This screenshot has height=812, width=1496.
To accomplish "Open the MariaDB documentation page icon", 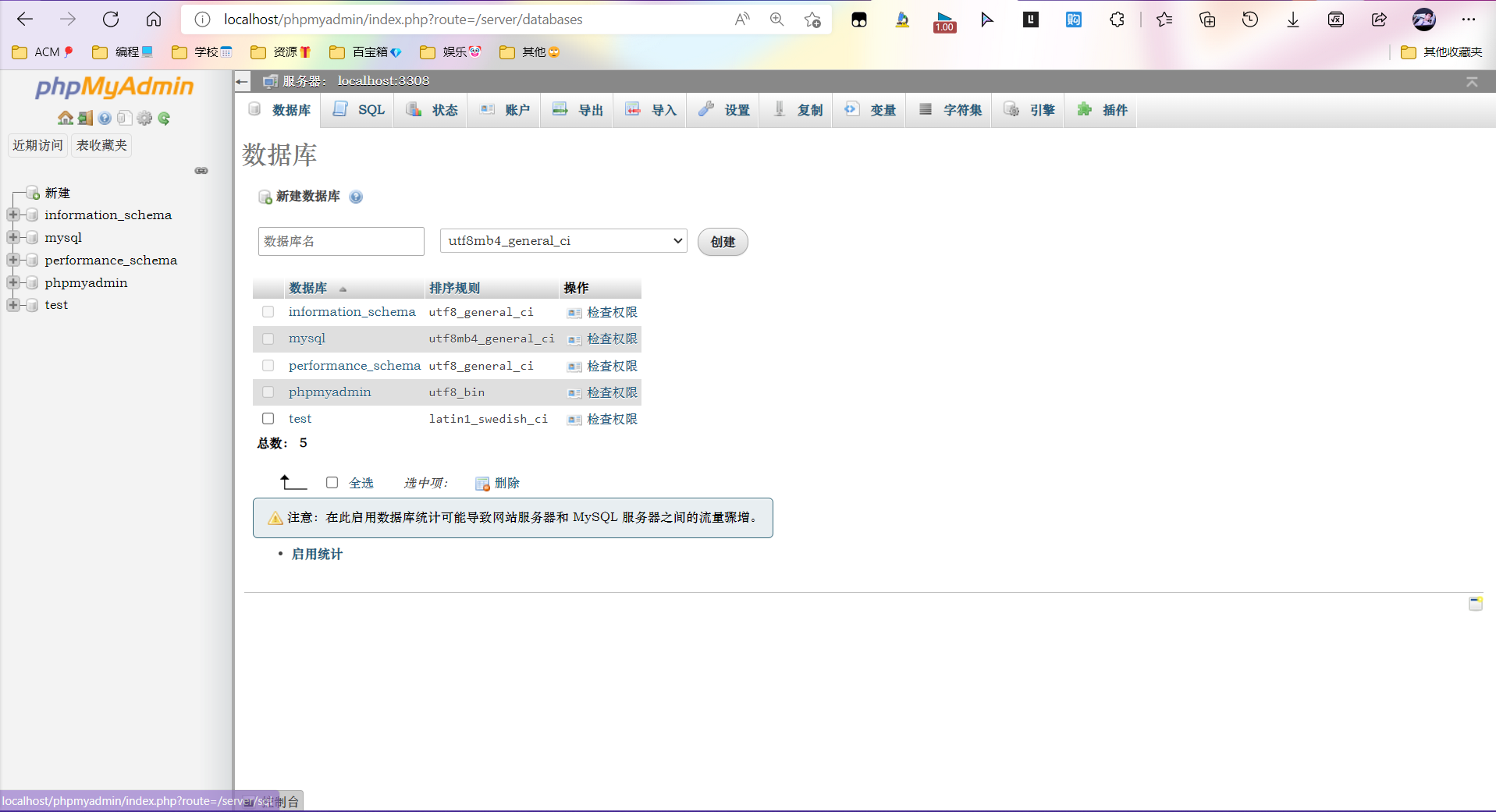I will coord(124,118).
